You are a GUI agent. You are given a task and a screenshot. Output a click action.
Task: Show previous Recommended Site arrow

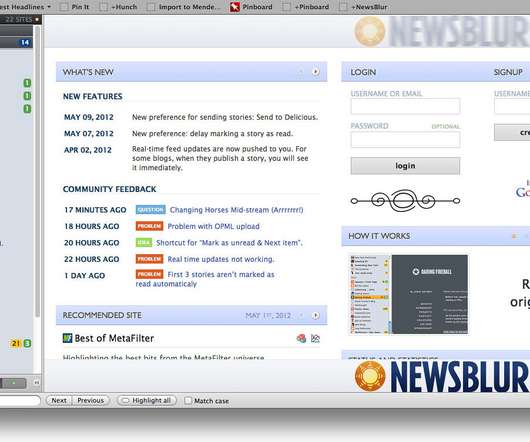click(302, 315)
